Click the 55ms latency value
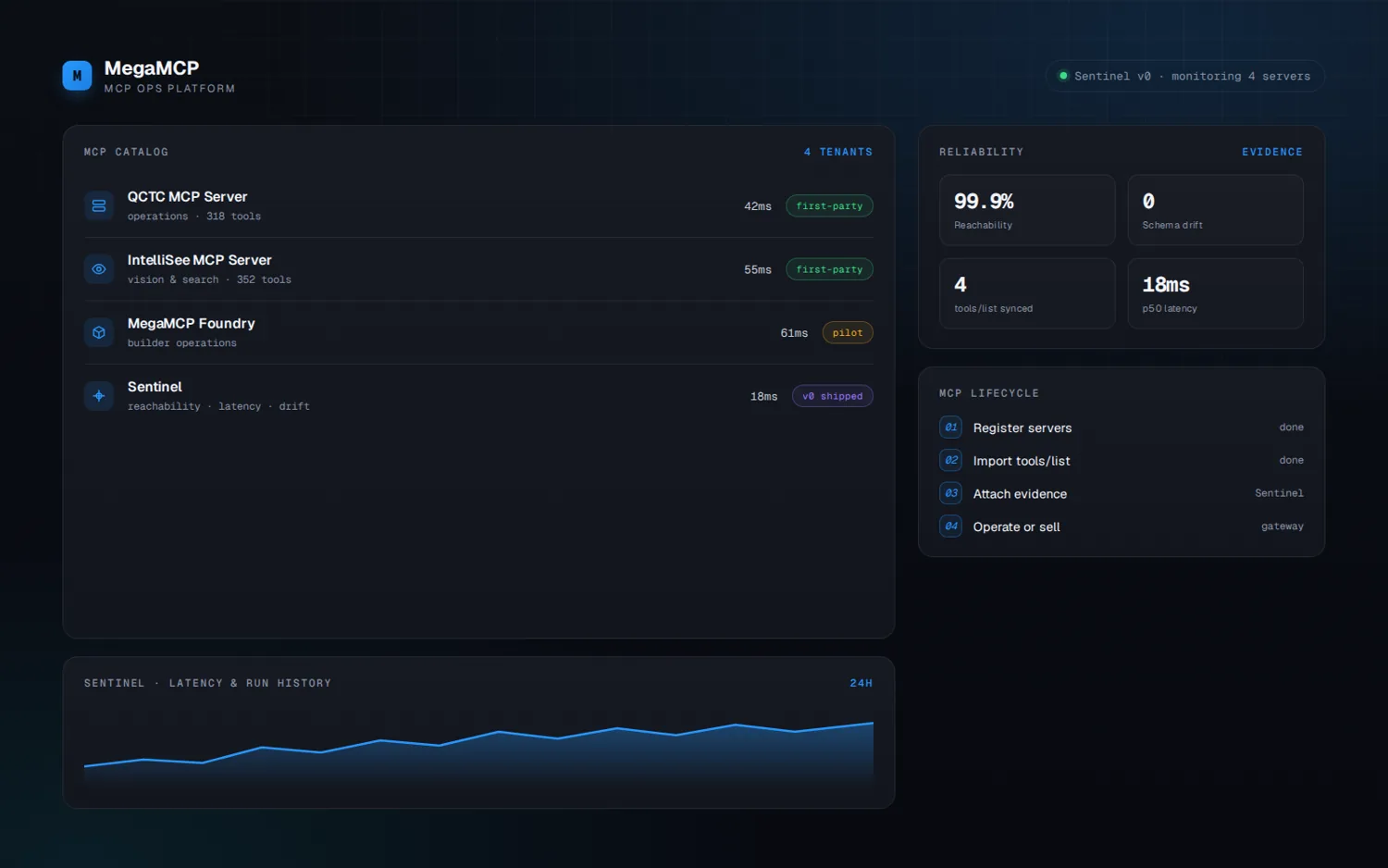1388x868 pixels. pos(758,269)
